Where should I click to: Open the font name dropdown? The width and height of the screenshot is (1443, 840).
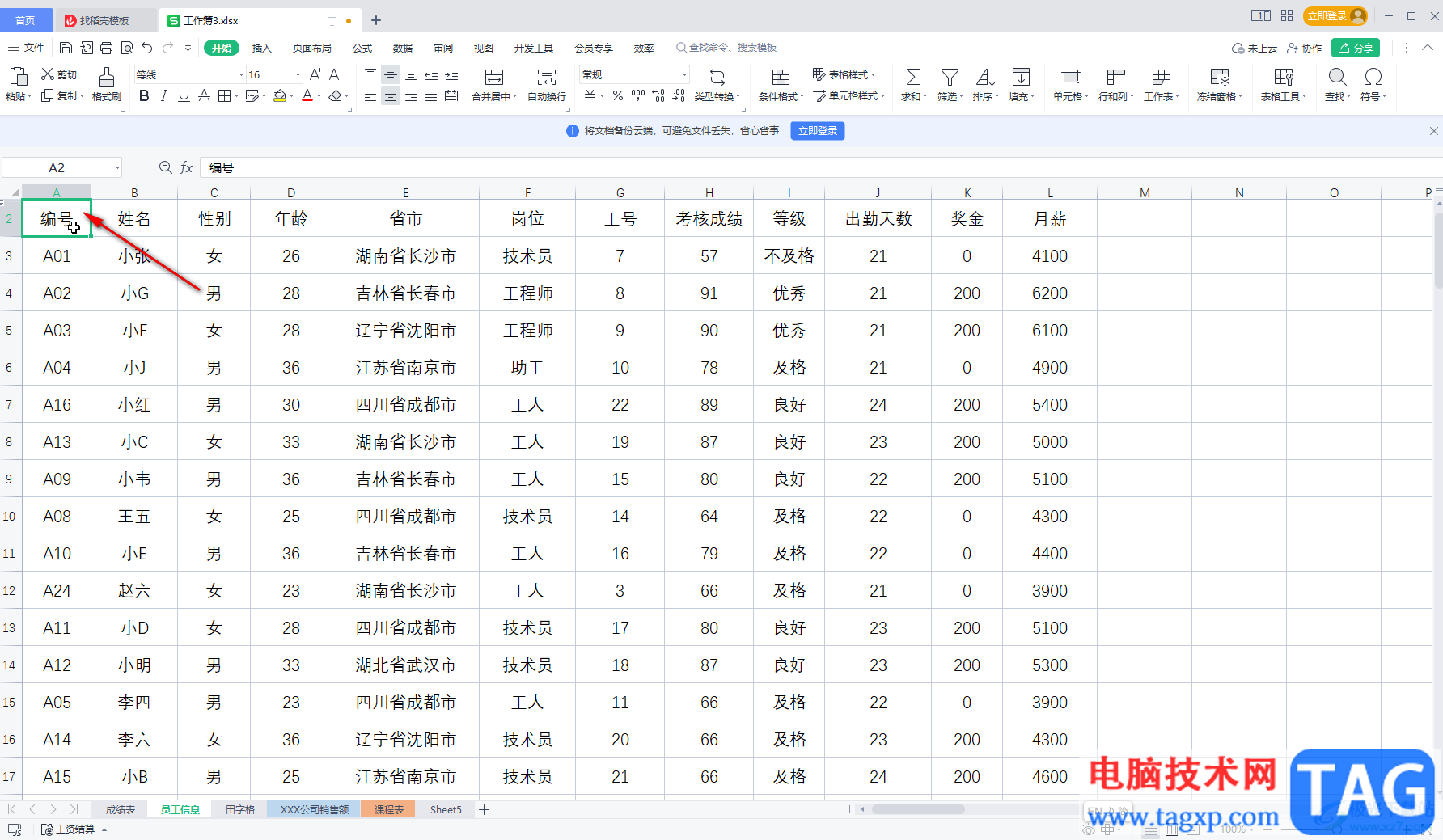coord(241,74)
